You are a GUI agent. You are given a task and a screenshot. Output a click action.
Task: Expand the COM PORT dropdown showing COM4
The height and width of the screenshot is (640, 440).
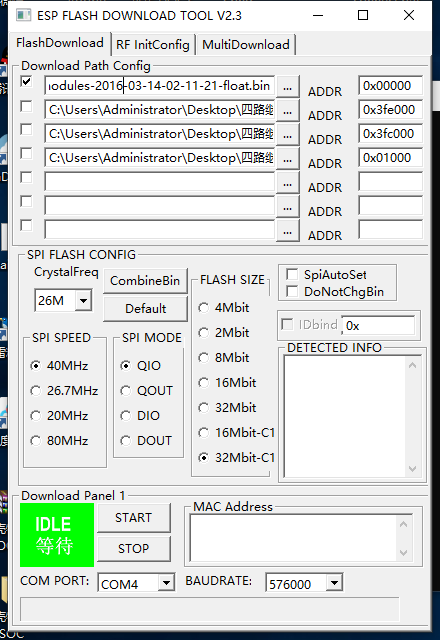click(x=166, y=582)
